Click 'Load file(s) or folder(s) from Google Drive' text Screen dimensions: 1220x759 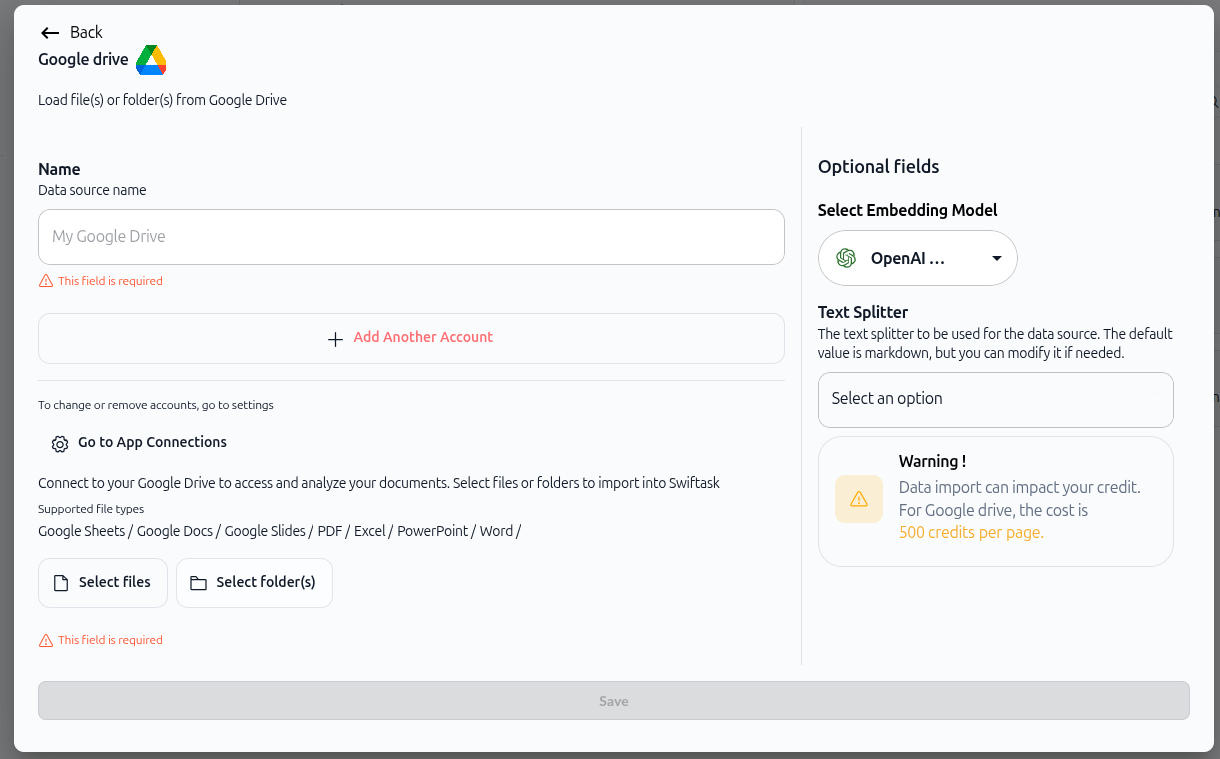point(162,100)
